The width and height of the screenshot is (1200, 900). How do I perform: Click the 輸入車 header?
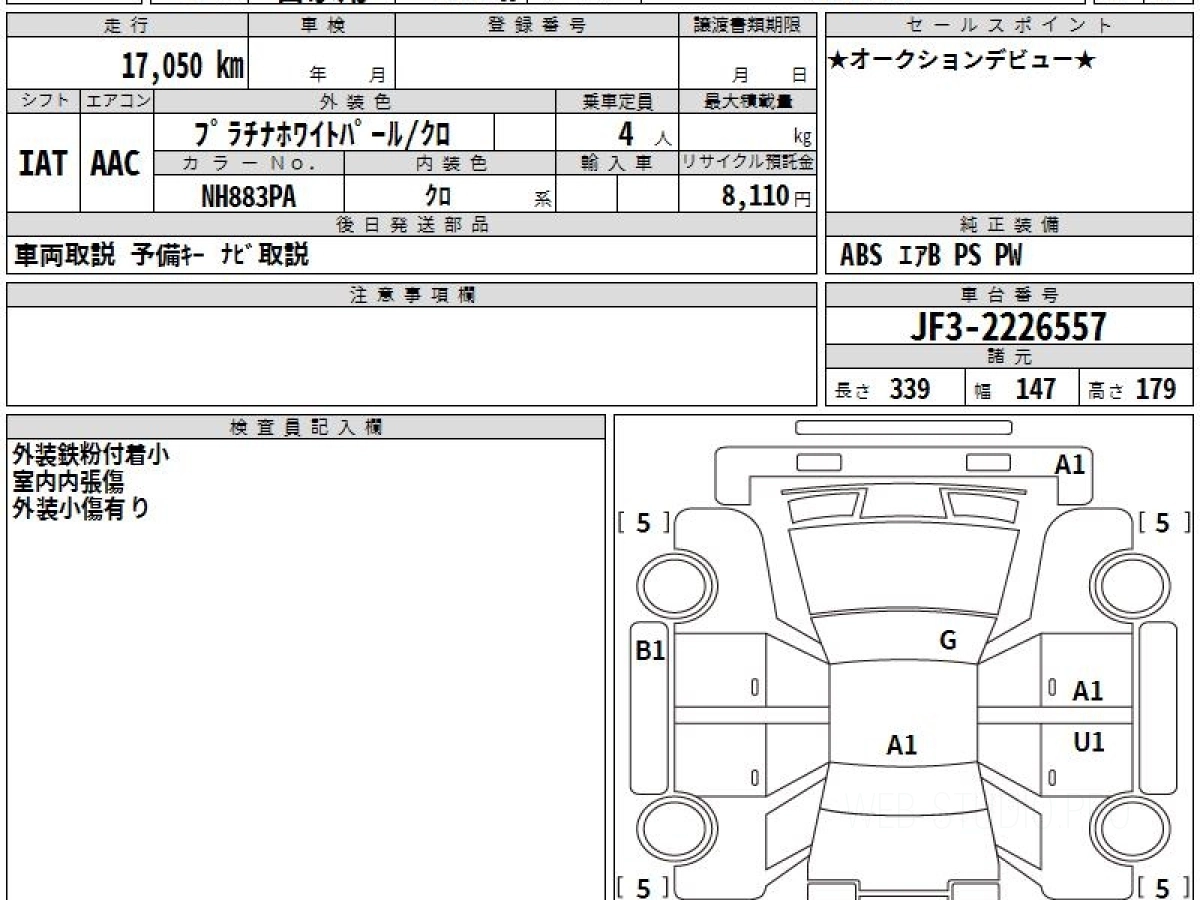point(617,164)
